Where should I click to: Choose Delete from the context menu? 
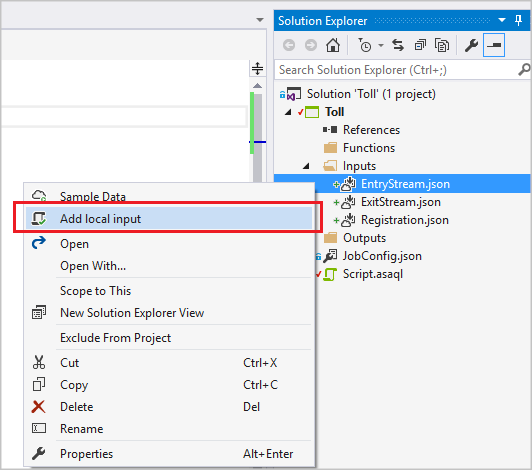pos(169,407)
